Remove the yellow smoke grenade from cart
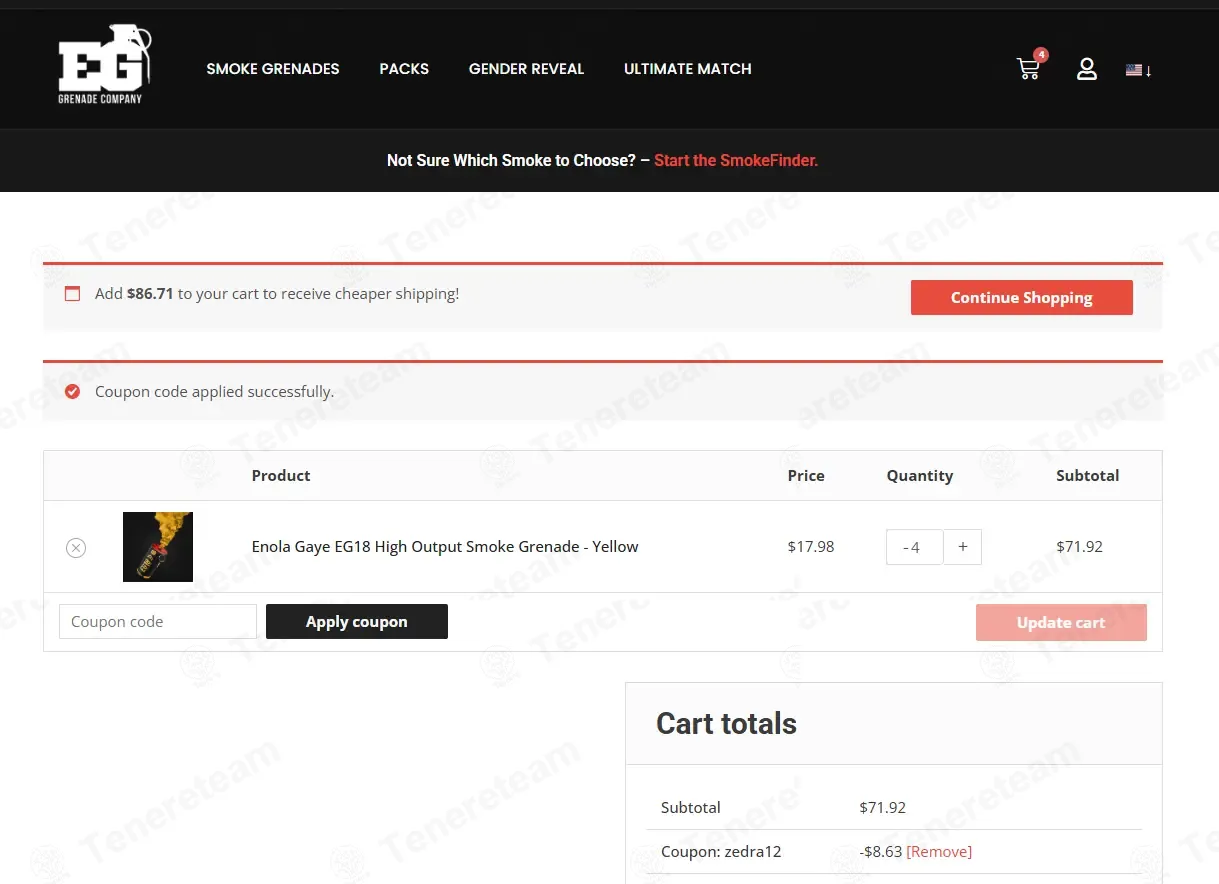 [x=76, y=547]
